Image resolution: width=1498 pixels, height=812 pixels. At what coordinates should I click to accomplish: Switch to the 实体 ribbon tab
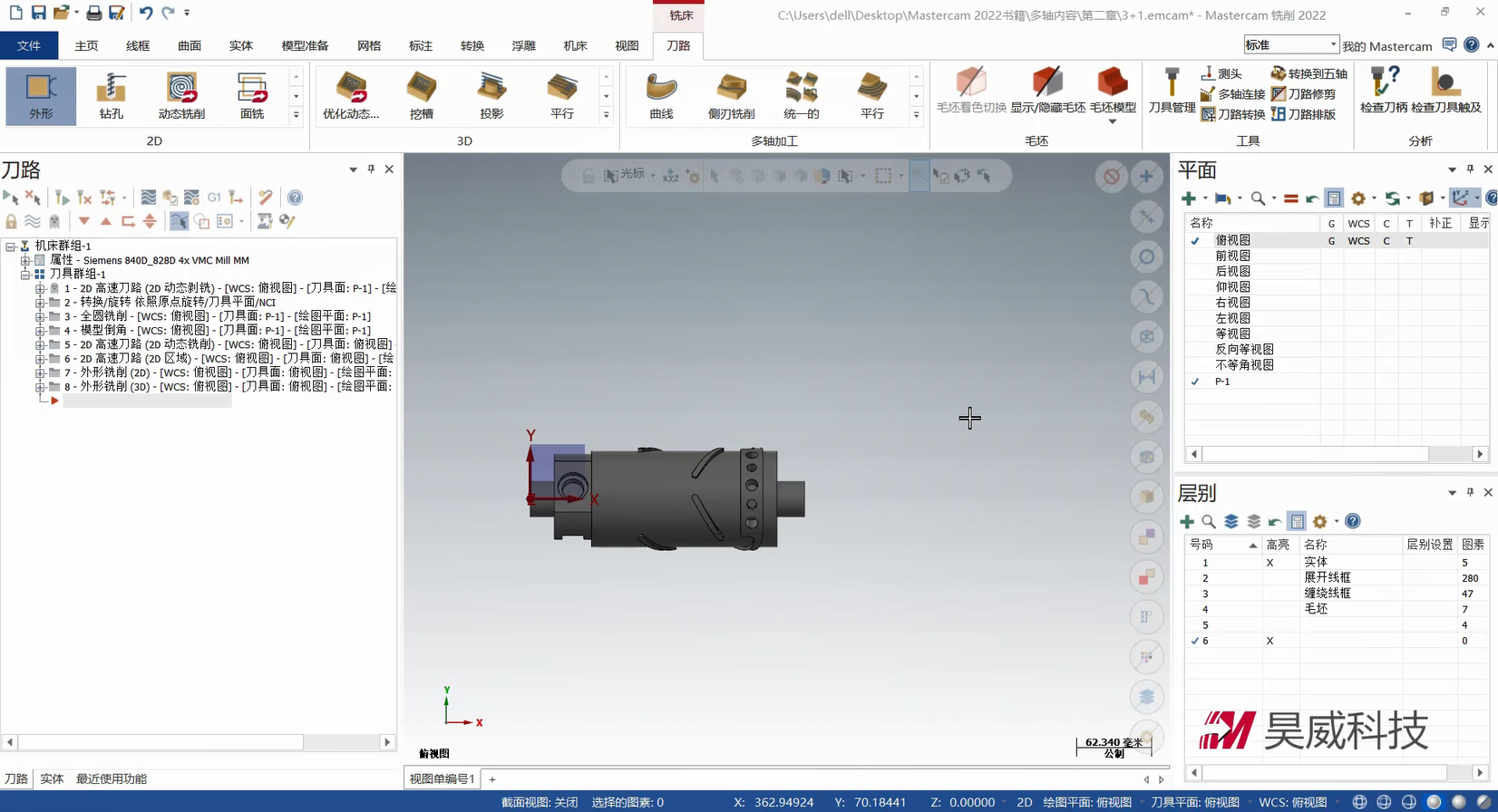241,45
